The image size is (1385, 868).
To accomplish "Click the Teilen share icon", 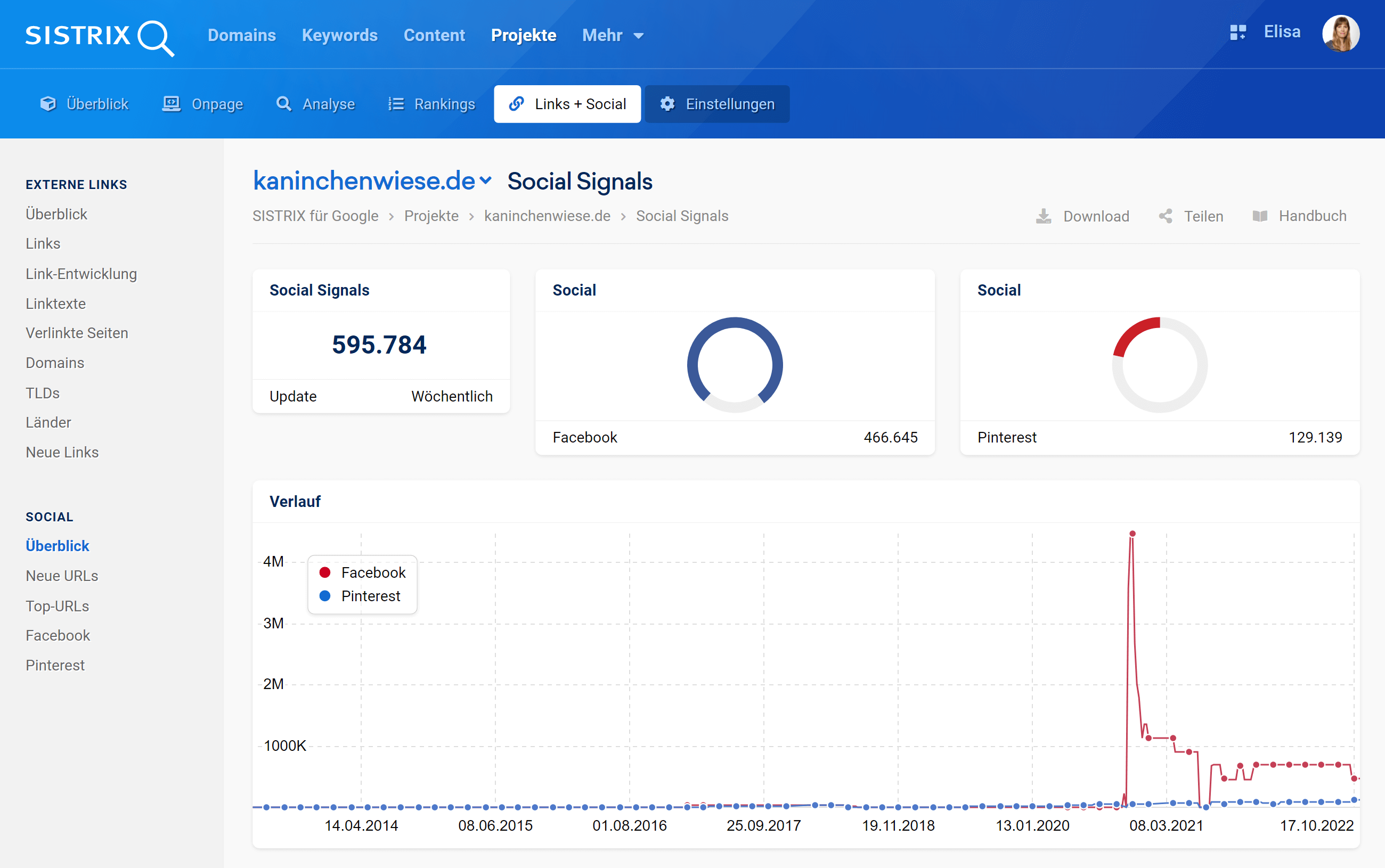I will pos(1165,216).
